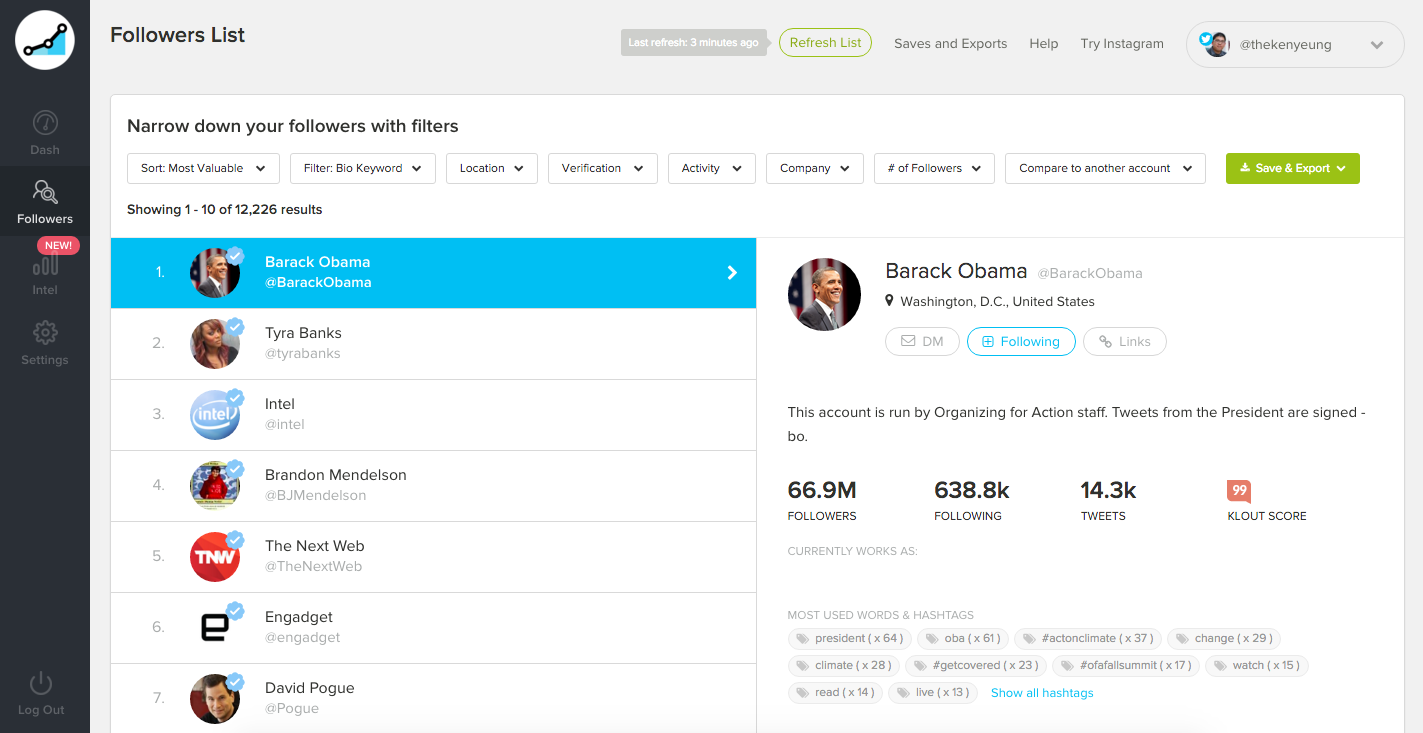Click the Refresh List button
1423x733 pixels.
coord(825,43)
